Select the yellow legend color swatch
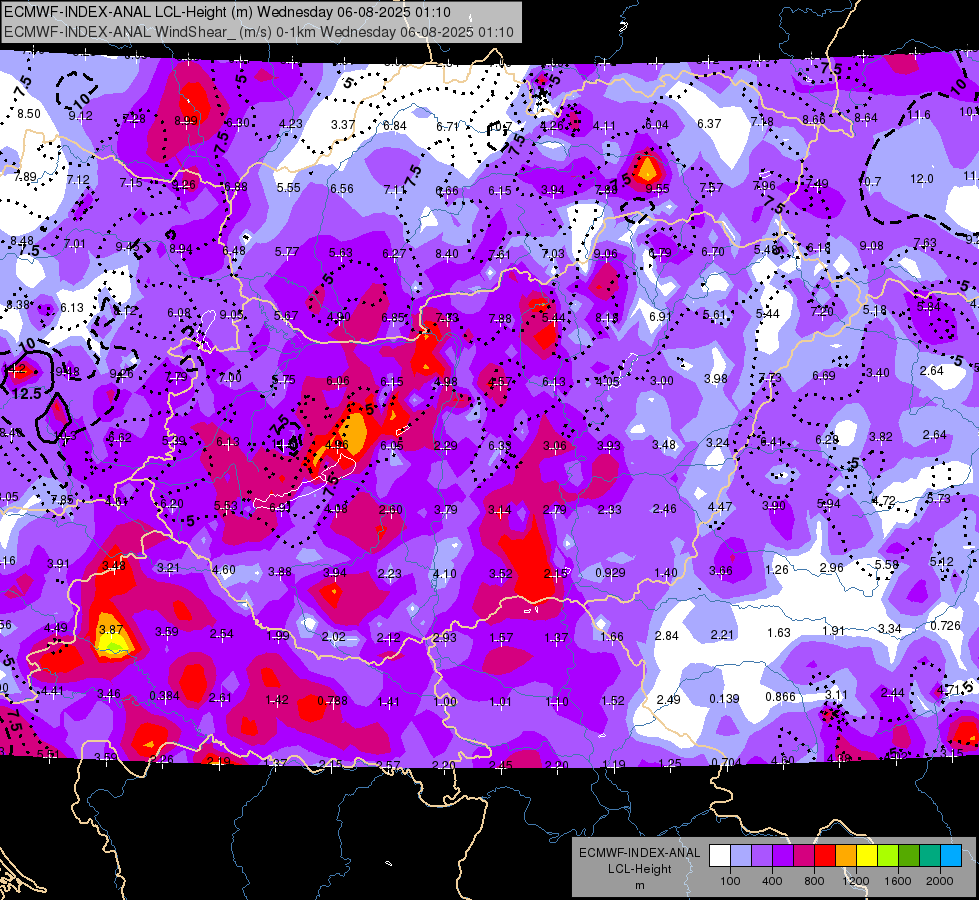 pos(867,856)
